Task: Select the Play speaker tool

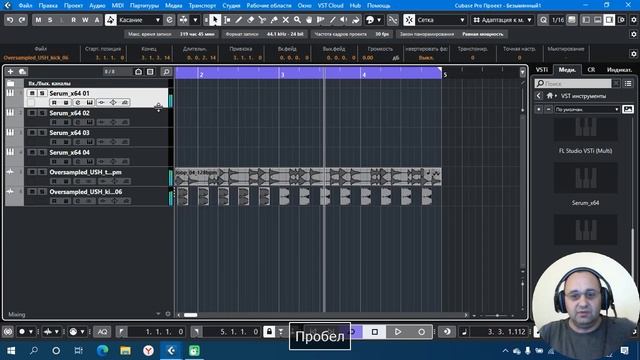Action: coord(344,20)
